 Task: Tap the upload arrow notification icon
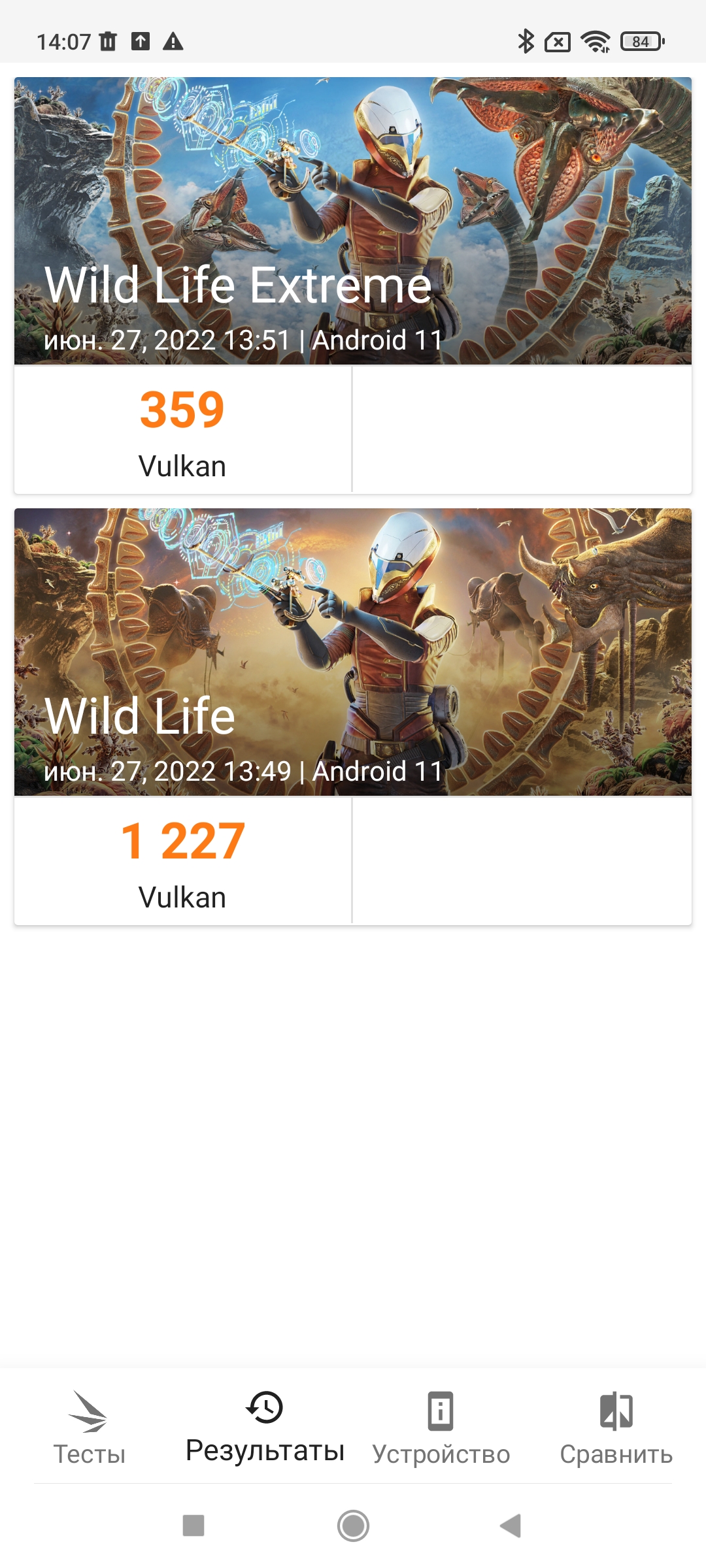[x=141, y=41]
